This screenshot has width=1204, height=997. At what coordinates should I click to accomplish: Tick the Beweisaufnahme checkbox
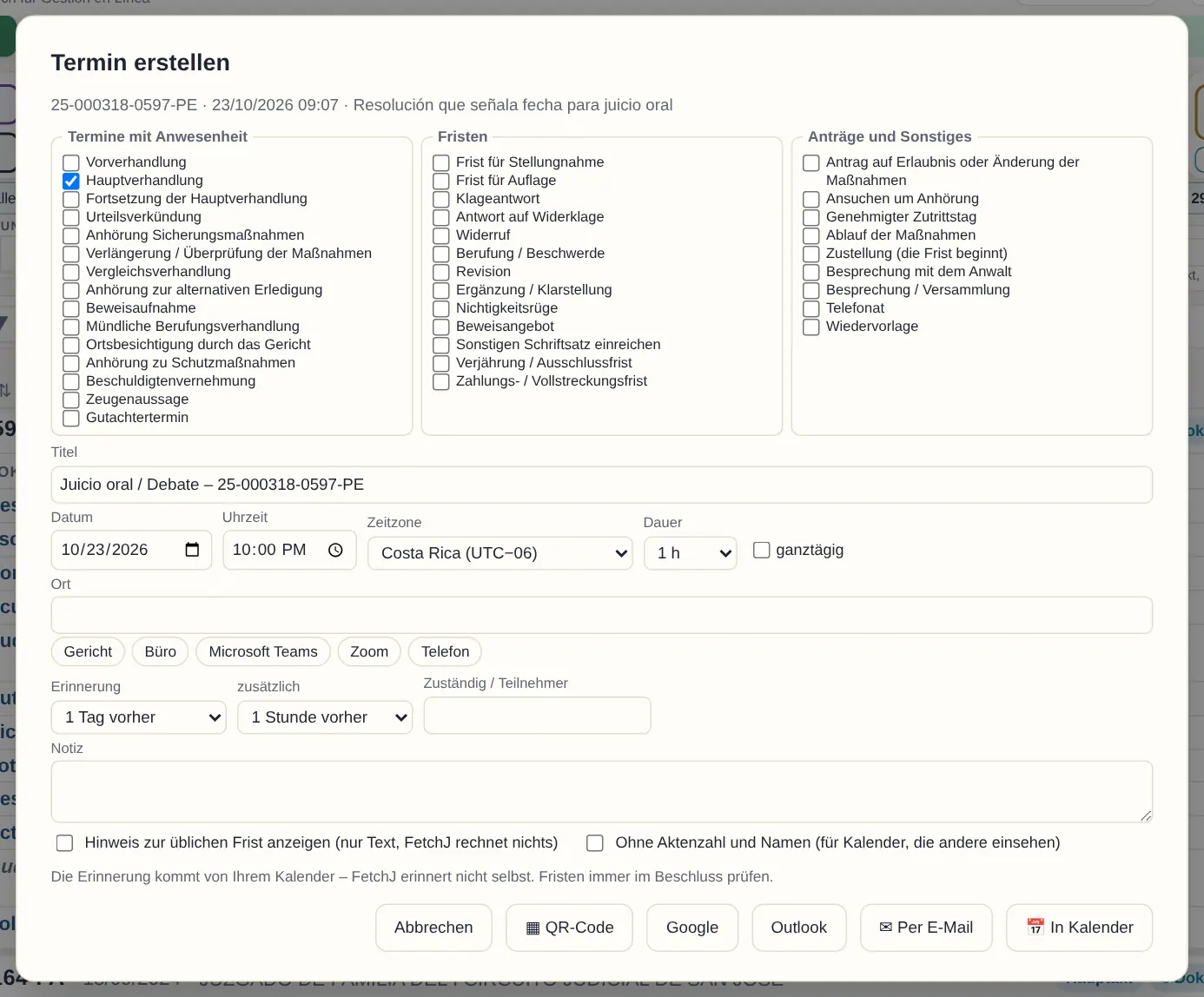click(71, 308)
